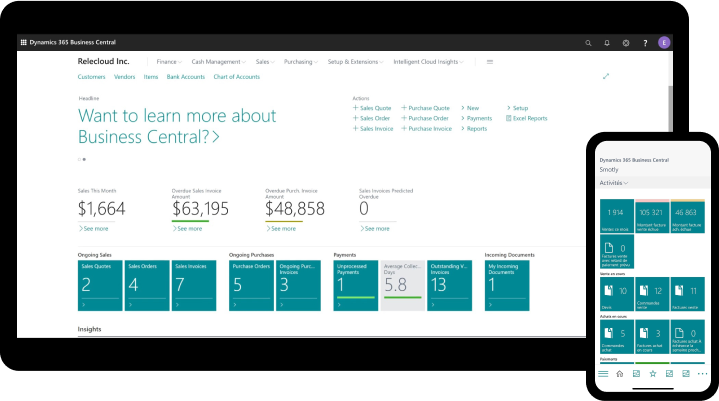Open the Purchase Orders tile showing 5
The width and height of the screenshot is (719, 401).
pyautogui.click(x=251, y=286)
